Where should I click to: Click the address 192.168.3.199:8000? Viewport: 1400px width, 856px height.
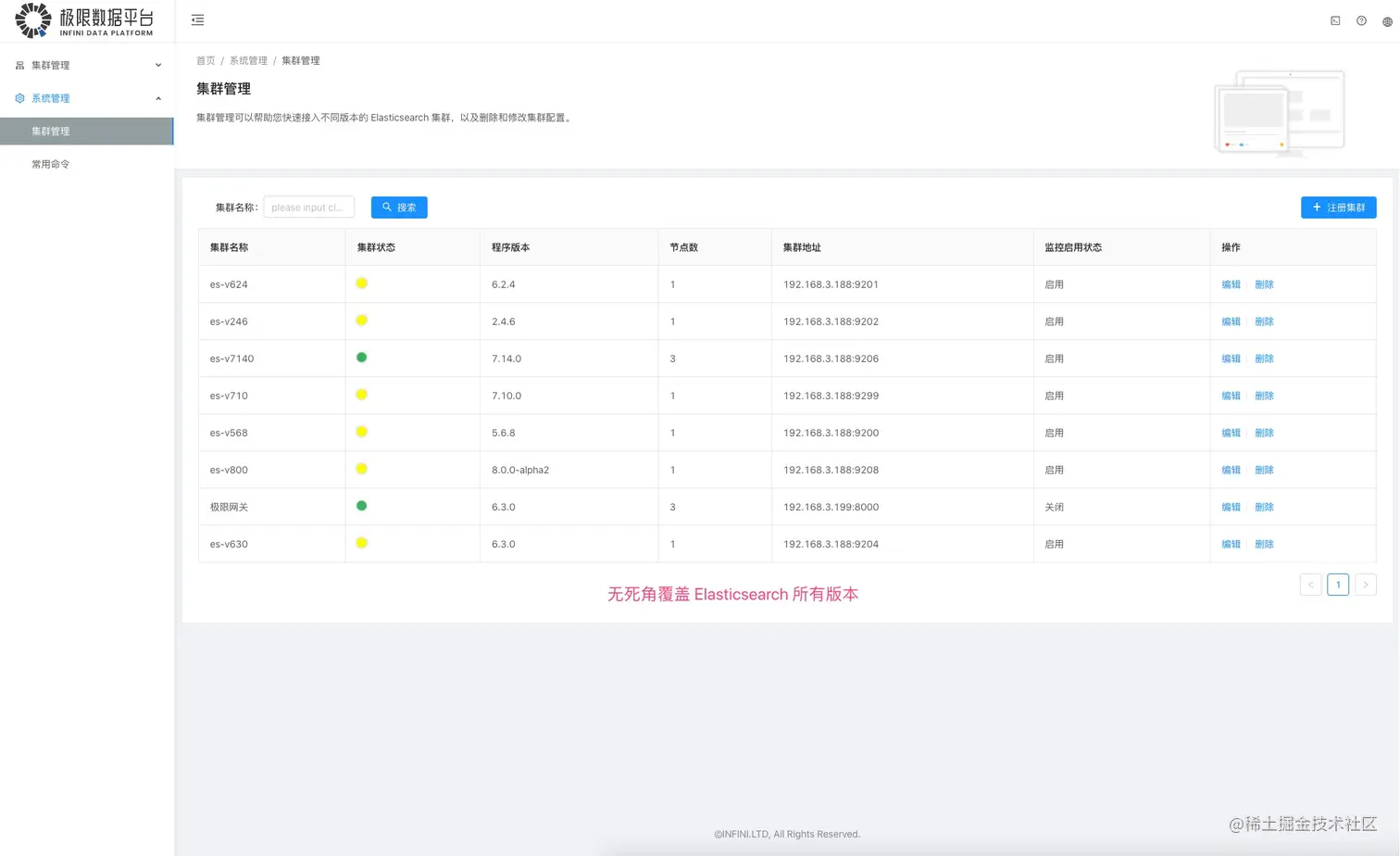coord(831,507)
